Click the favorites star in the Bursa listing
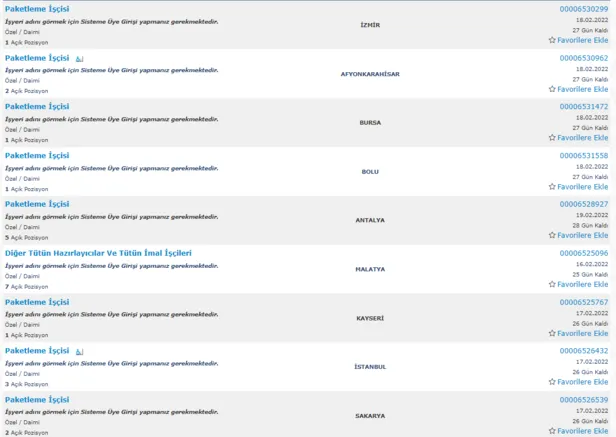616x437 pixels. click(x=552, y=138)
